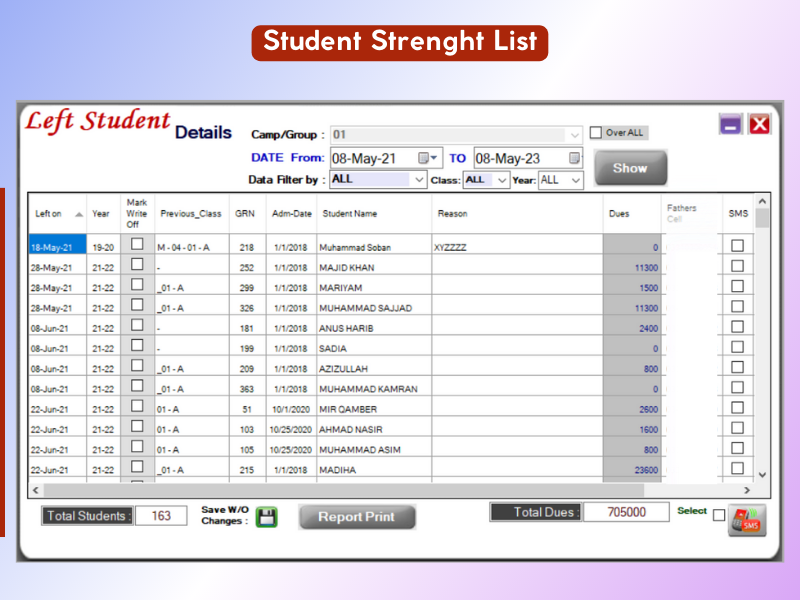Check the SMS box for MAJID KHAN row
This screenshot has height=600, width=800.
(737, 266)
